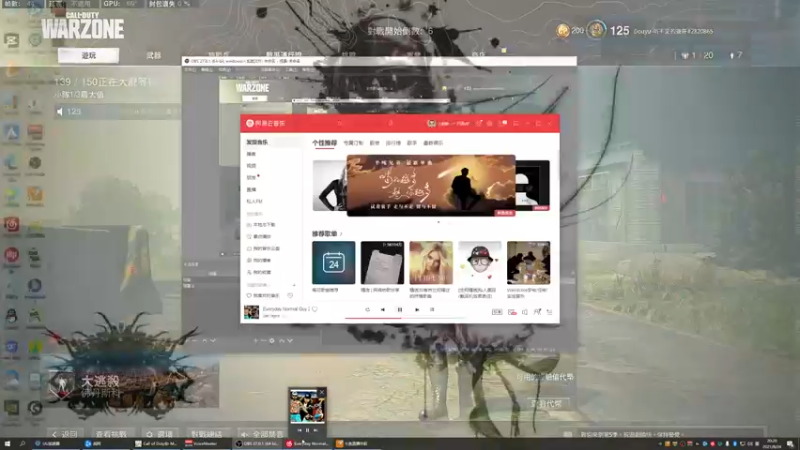Open settings gear icon in NetEase title bar

[490, 123]
